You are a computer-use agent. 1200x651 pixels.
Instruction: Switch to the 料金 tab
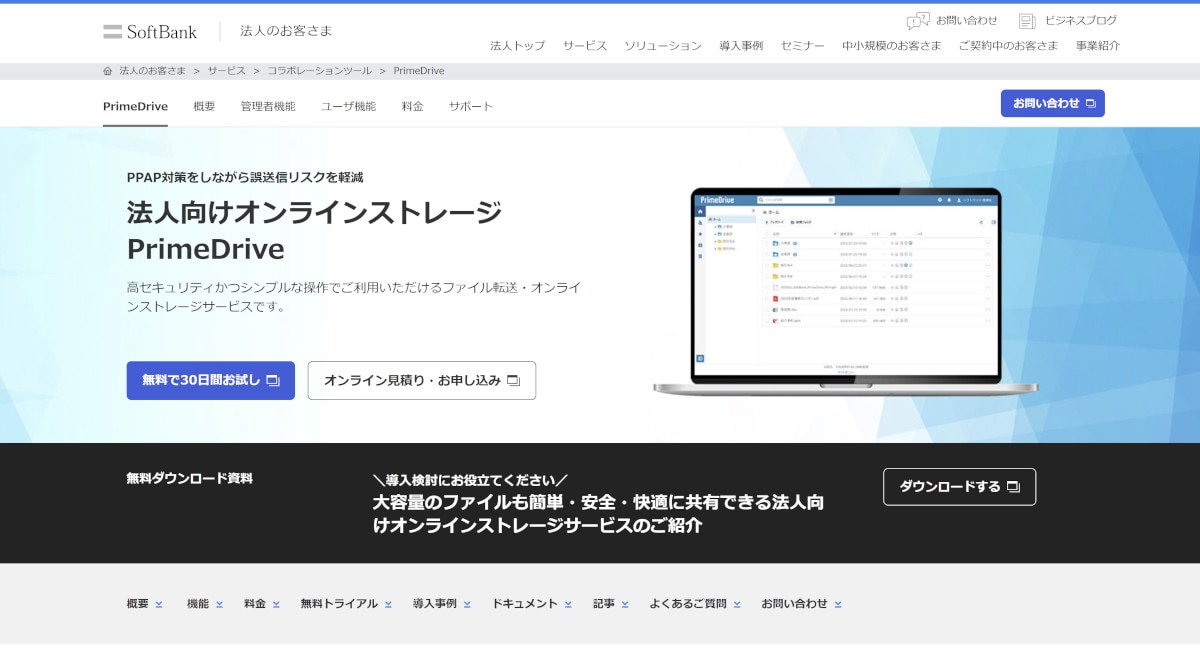pyautogui.click(x=412, y=106)
